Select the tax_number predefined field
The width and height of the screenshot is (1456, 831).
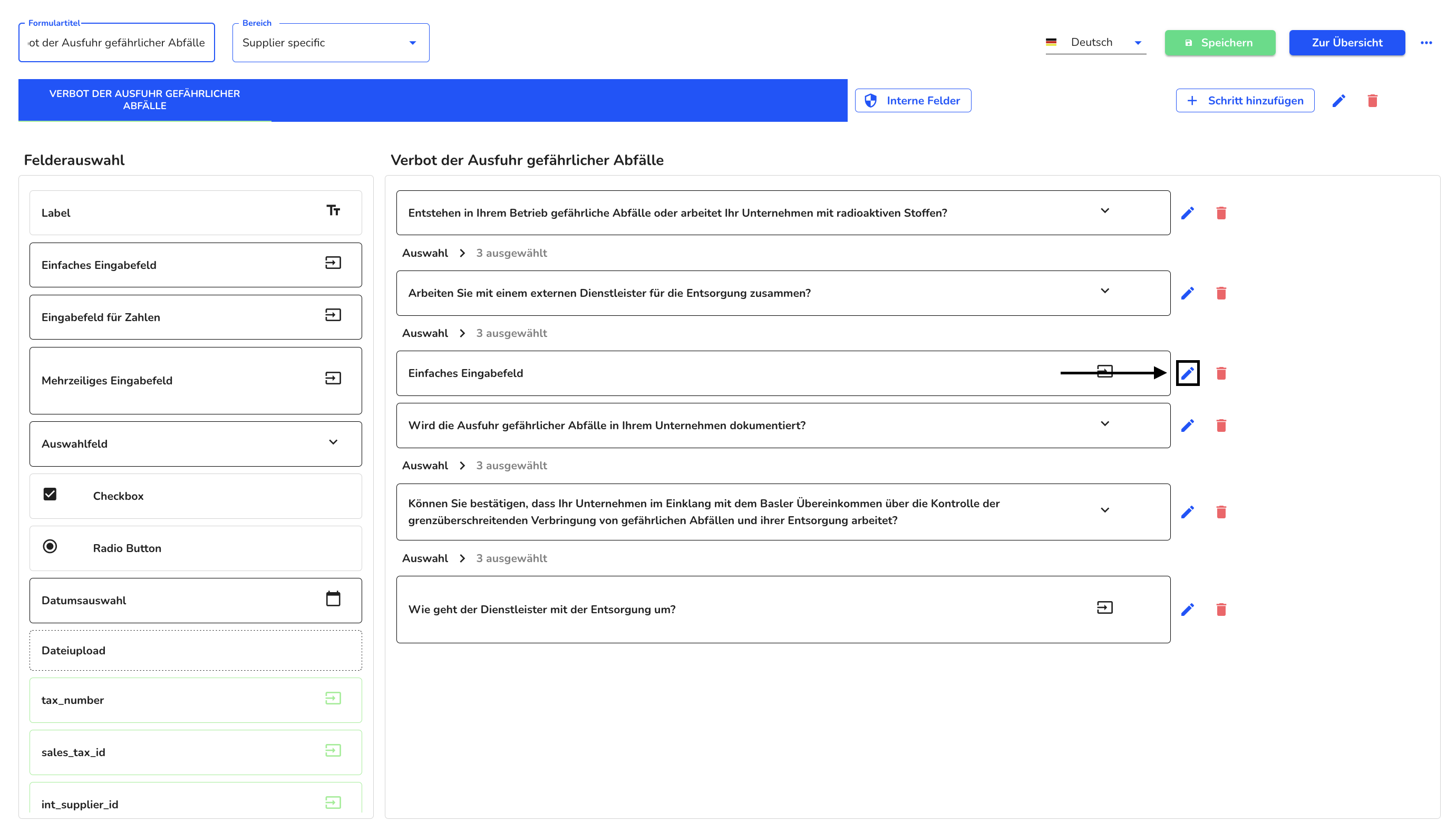pos(196,700)
